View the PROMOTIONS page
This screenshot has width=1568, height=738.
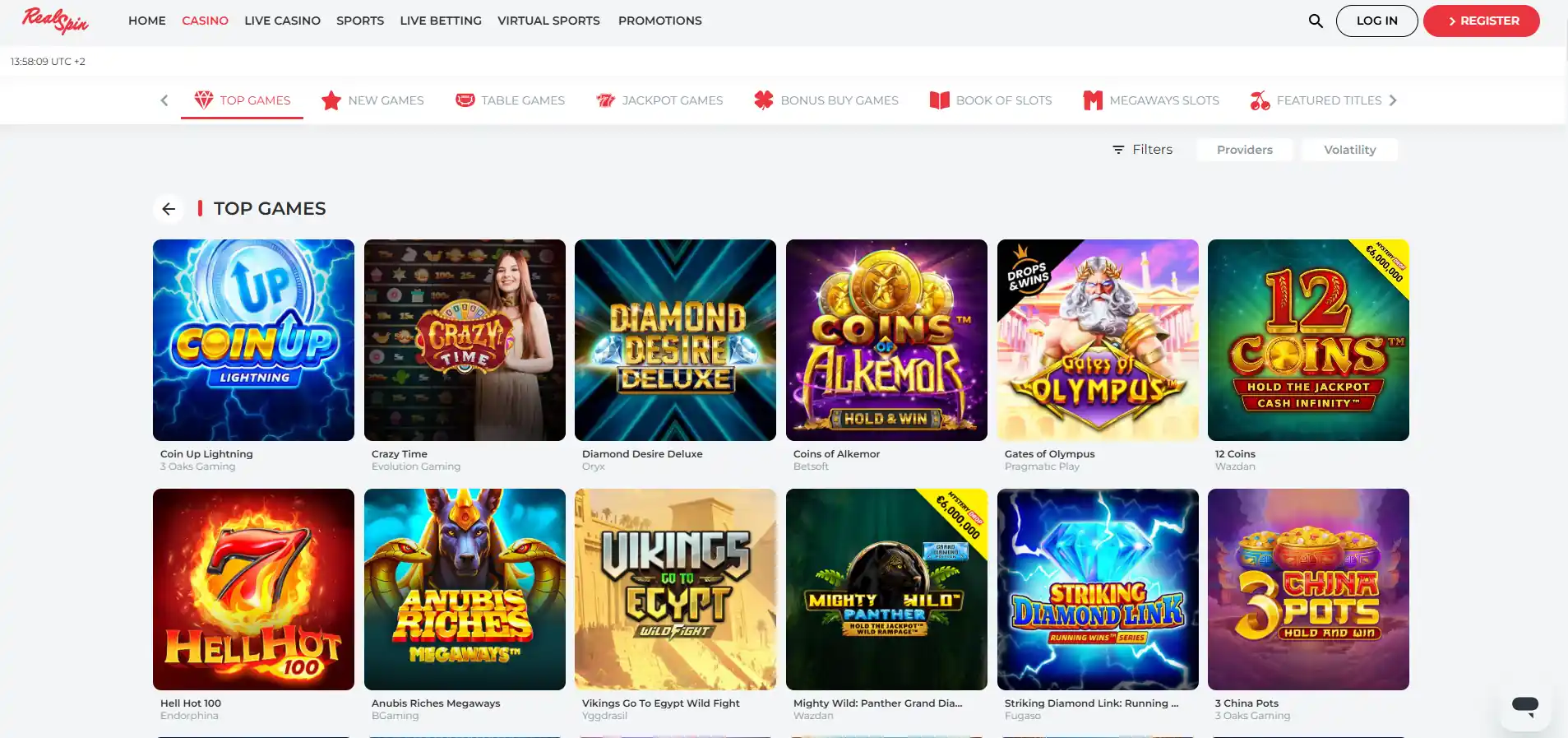click(x=660, y=21)
